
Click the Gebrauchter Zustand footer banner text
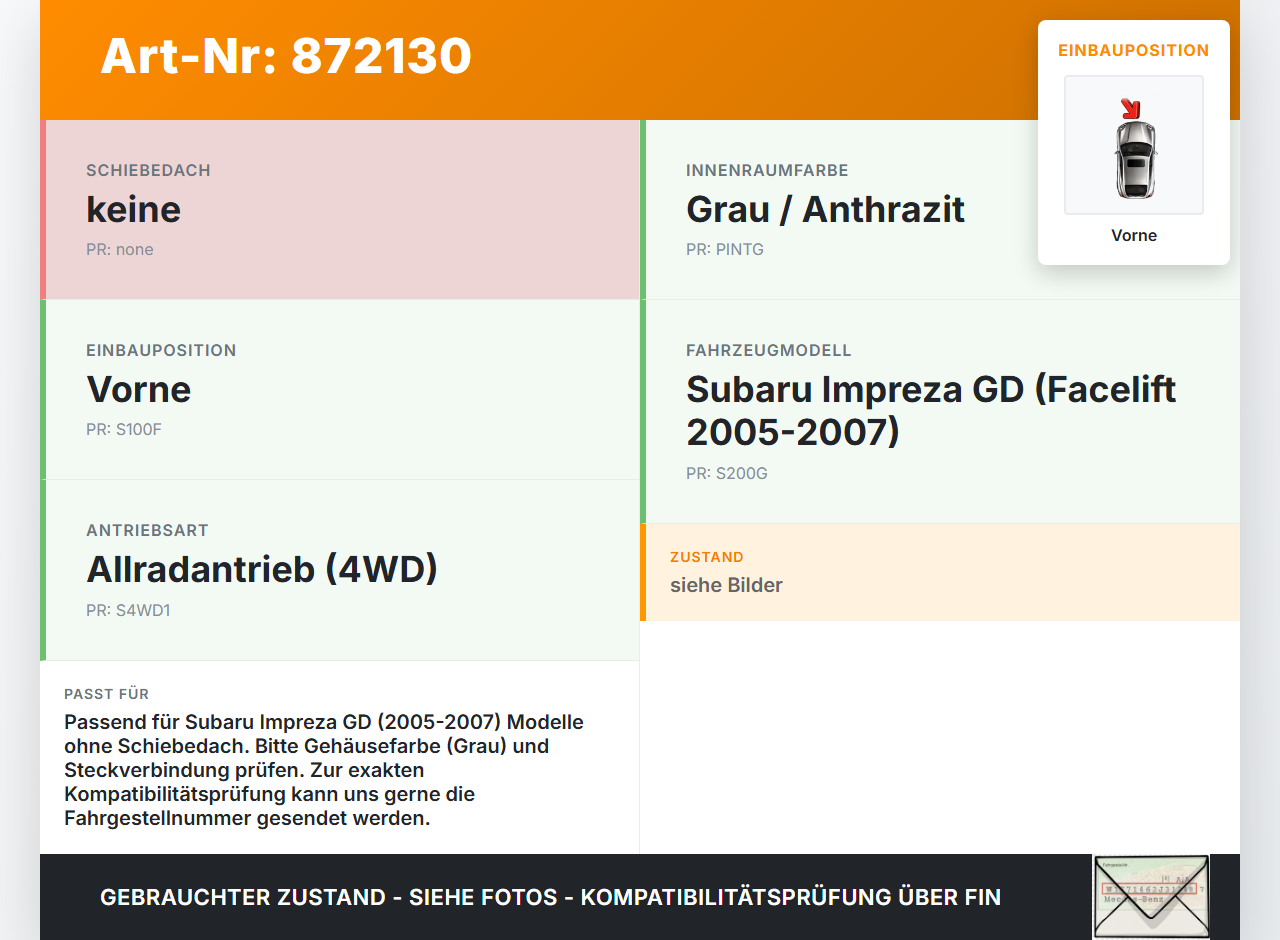pos(550,897)
